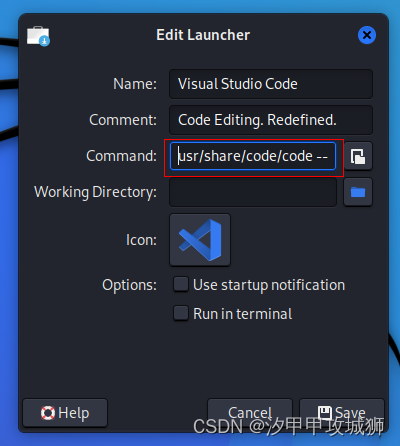Click the "Options:" label
The width and height of the screenshot is (400, 446).
129,285
